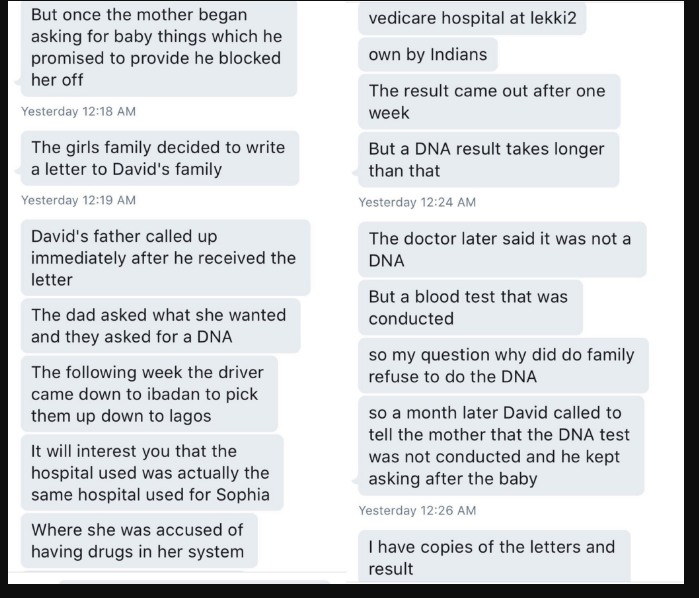Select the message 'they asked for a DNA'

[160, 326]
